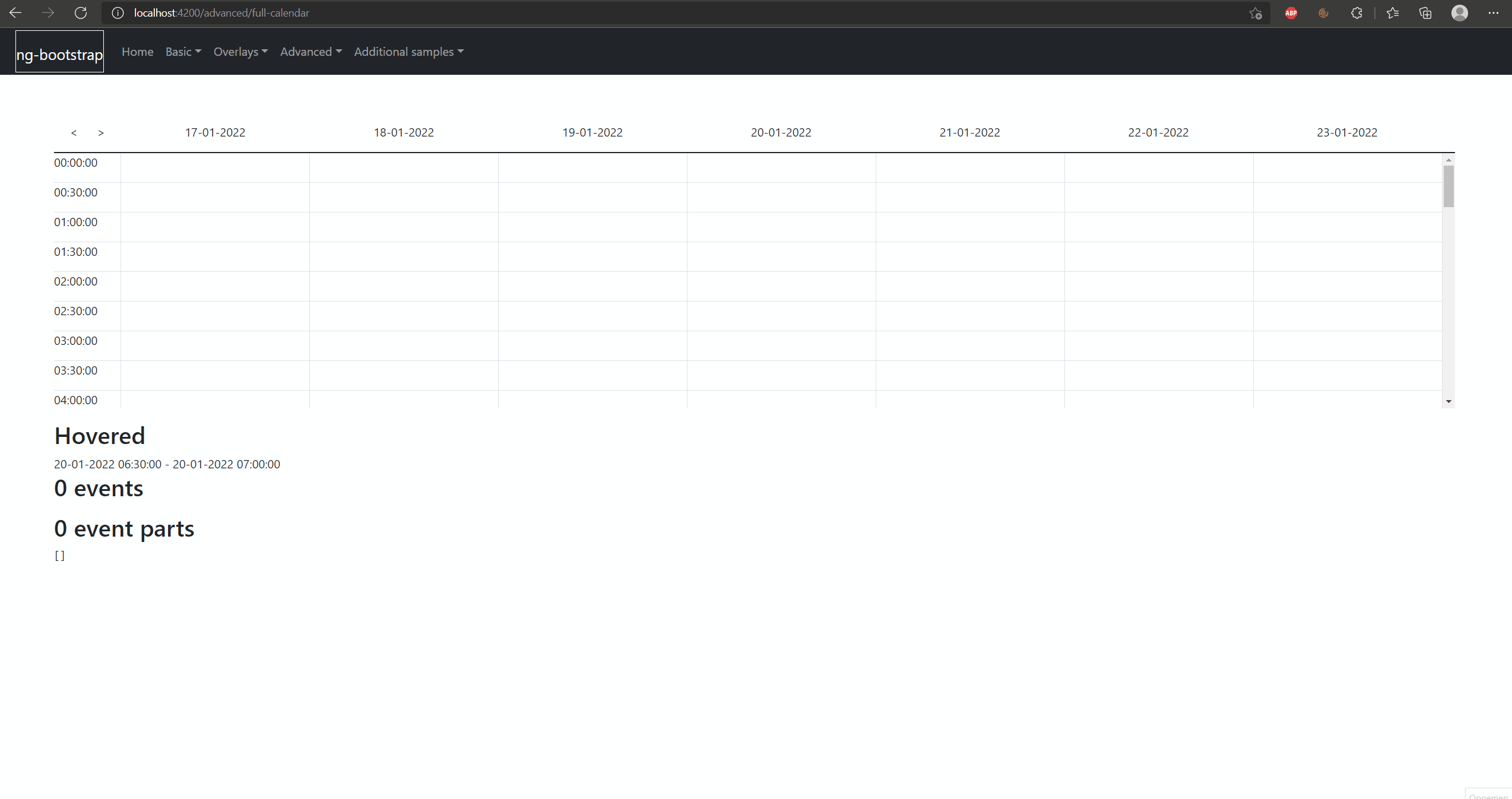Add page to favorites star icon
The width and height of the screenshot is (1512, 799).
click(x=1255, y=13)
